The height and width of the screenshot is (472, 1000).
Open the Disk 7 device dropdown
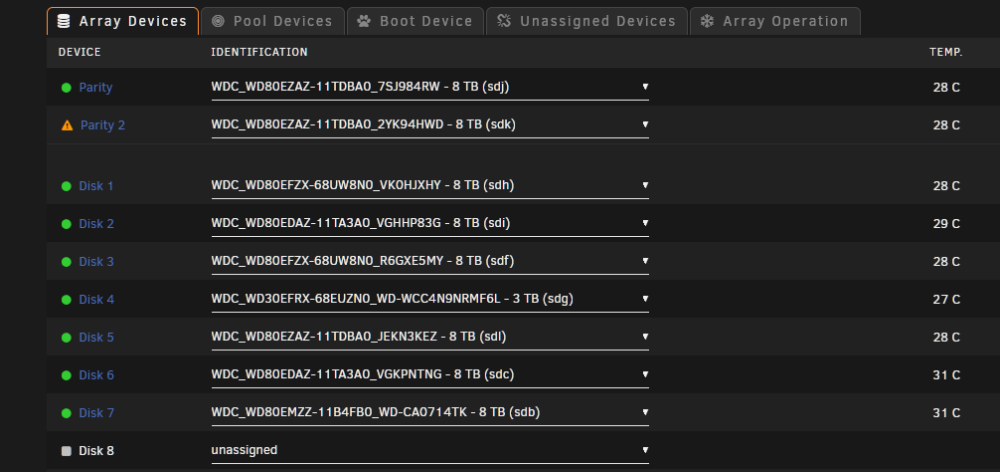pyautogui.click(x=430, y=412)
